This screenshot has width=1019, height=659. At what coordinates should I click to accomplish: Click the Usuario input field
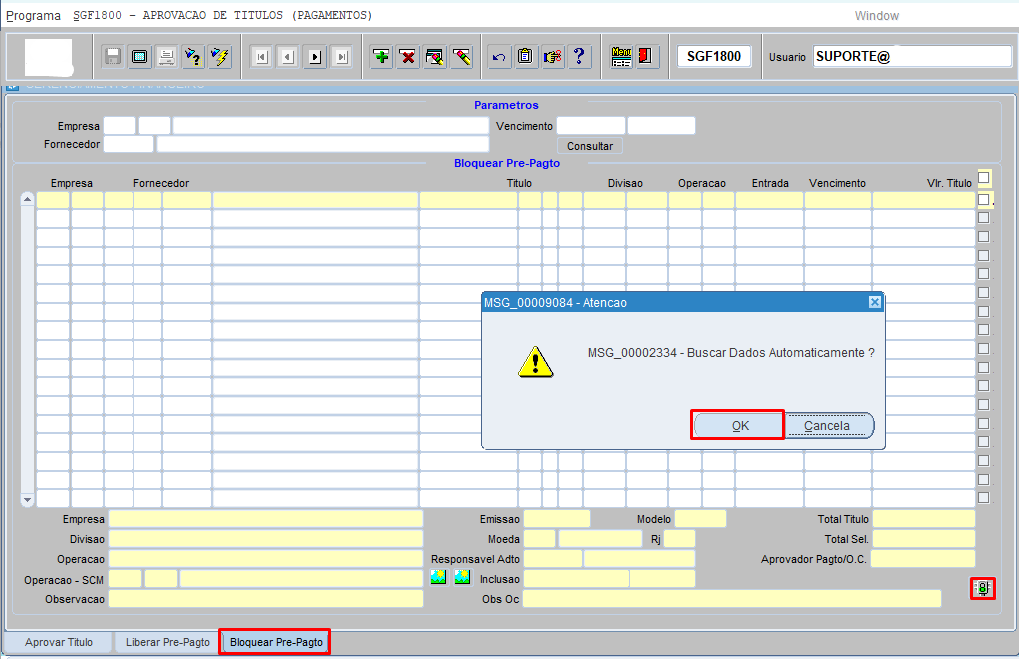point(911,57)
